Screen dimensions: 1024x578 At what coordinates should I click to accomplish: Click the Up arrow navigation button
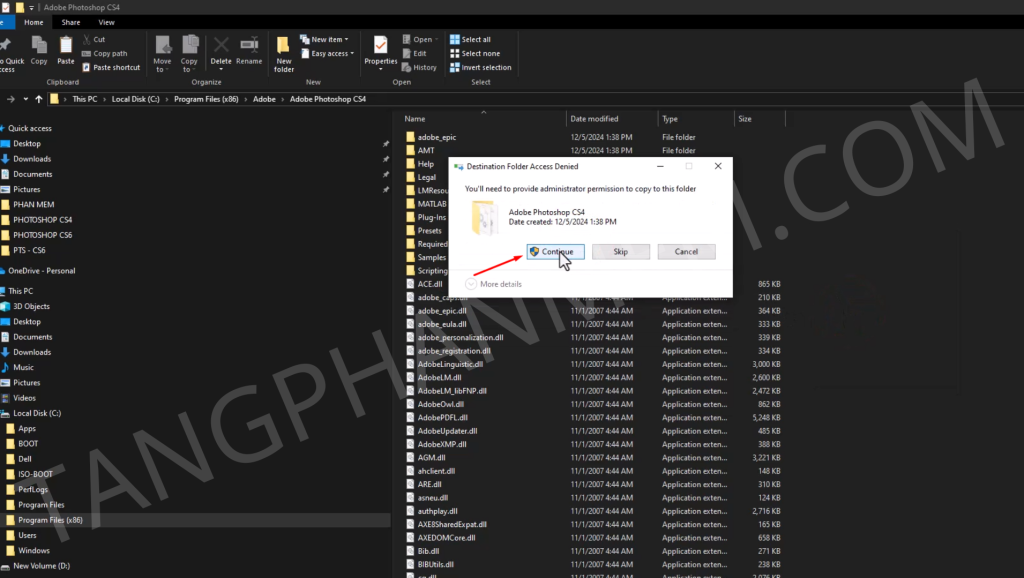point(39,99)
